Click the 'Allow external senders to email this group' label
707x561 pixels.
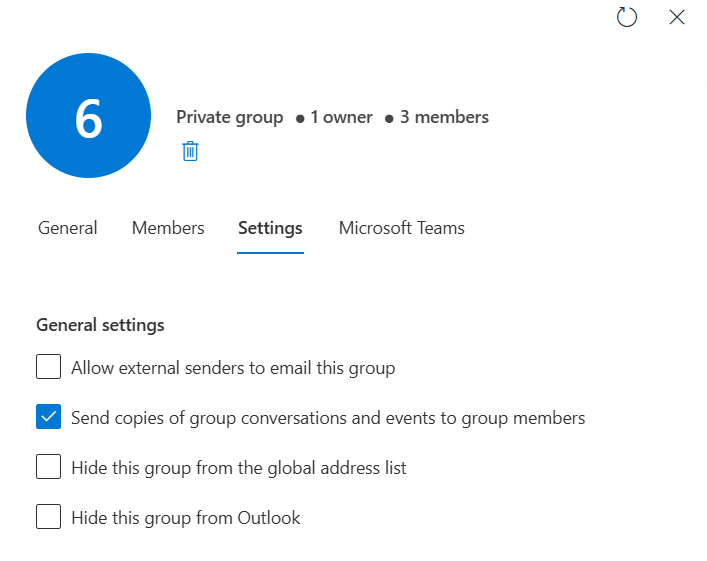tap(233, 368)
